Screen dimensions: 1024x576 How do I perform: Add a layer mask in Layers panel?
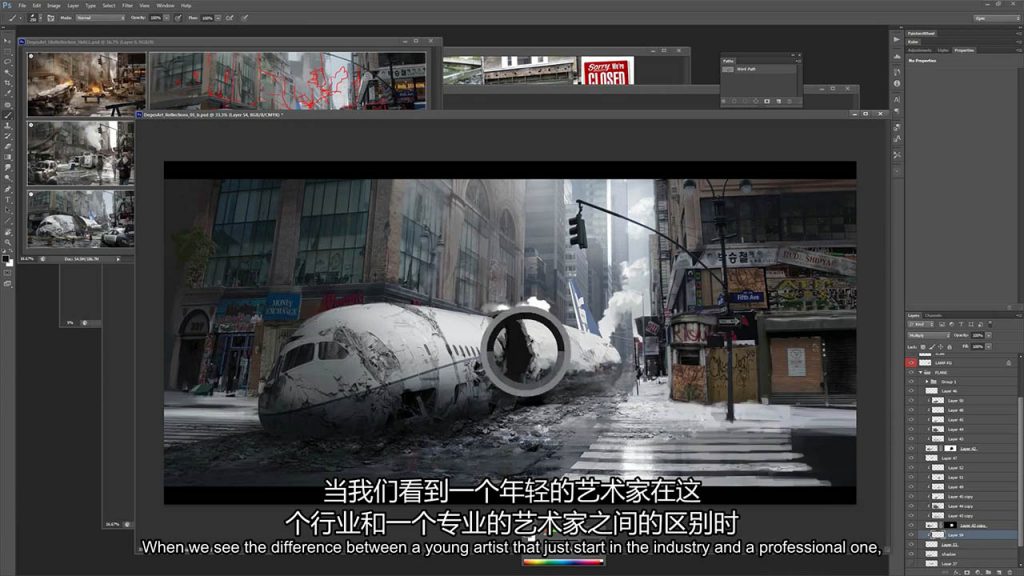[968, 572]
